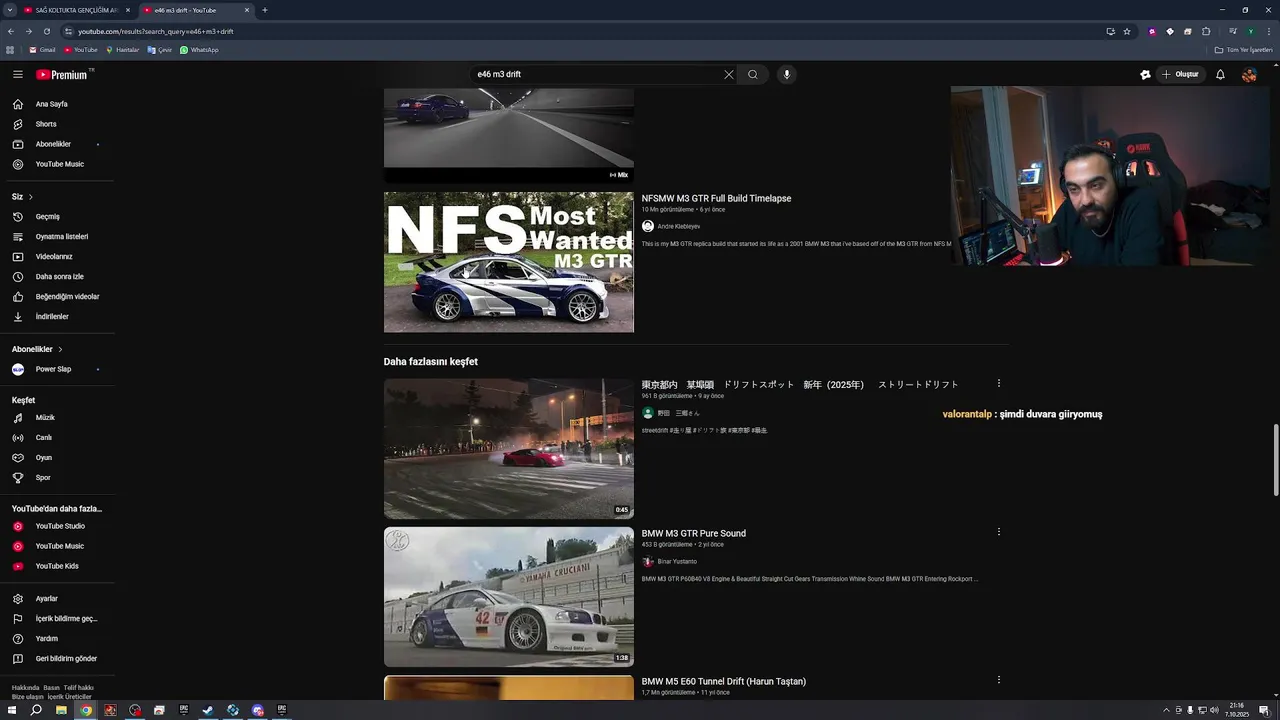Open Binar Yustianto channel
The width and height of the screenshot is (1280, 720).
tap(677, 562)
